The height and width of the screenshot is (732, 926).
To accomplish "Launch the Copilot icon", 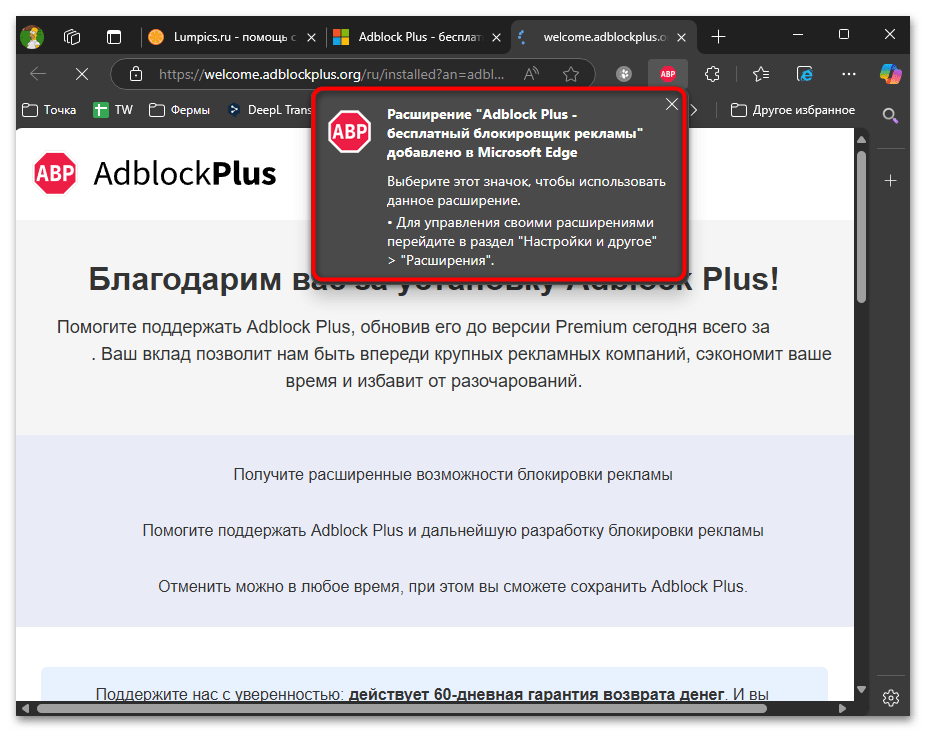I will pyautogui.click(x=890, y=74).
